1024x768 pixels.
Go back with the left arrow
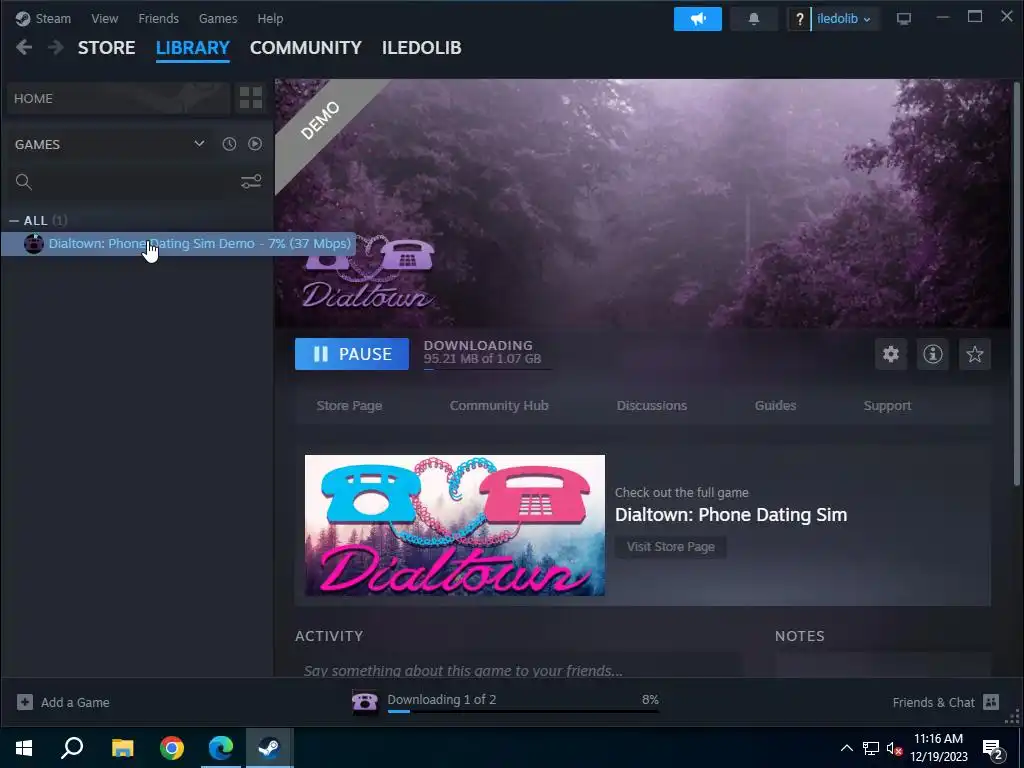click(24, 47)
